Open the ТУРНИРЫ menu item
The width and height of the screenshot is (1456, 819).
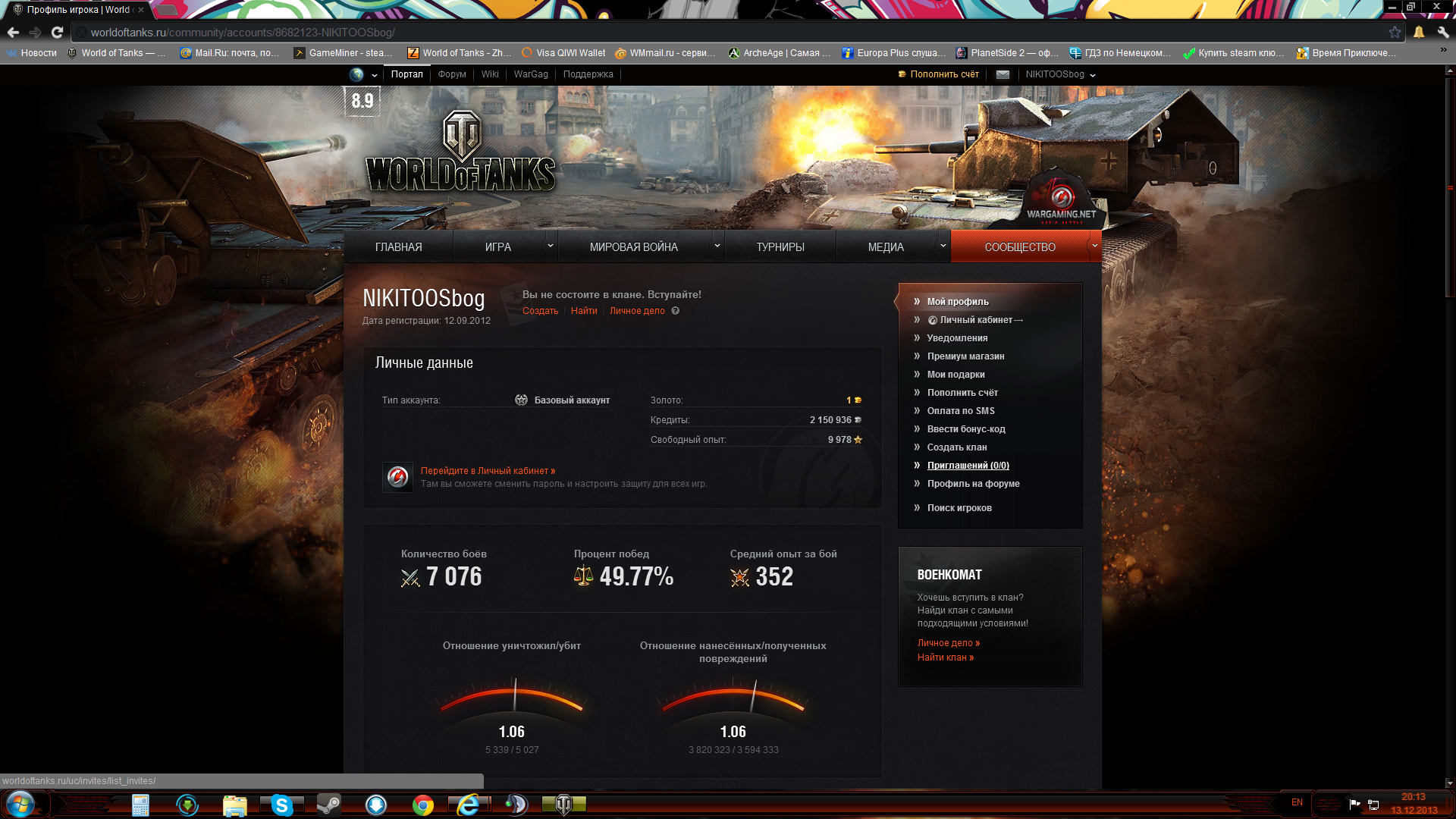(780, 247)
